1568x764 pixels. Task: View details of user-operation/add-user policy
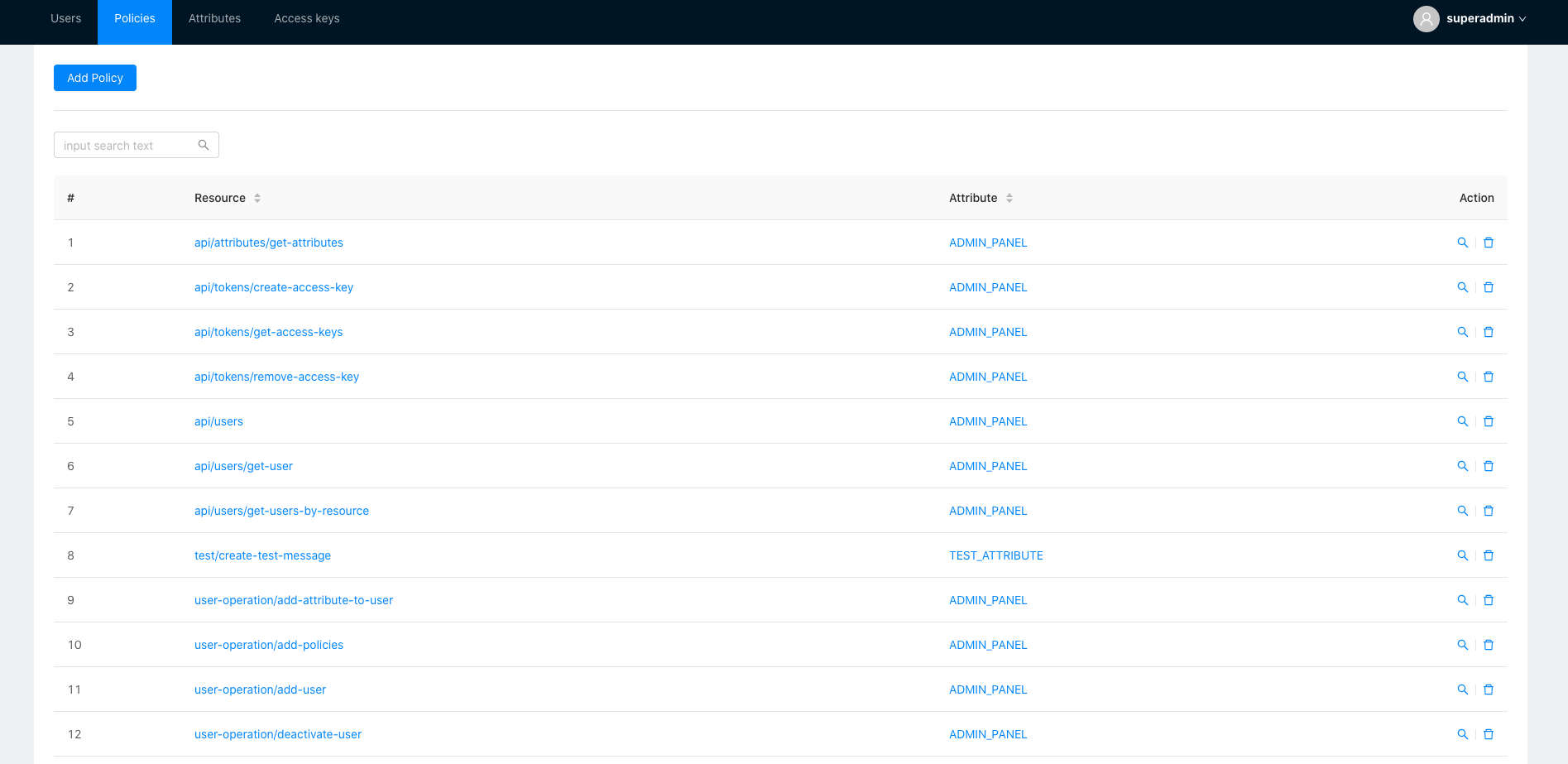(1463, 690)
